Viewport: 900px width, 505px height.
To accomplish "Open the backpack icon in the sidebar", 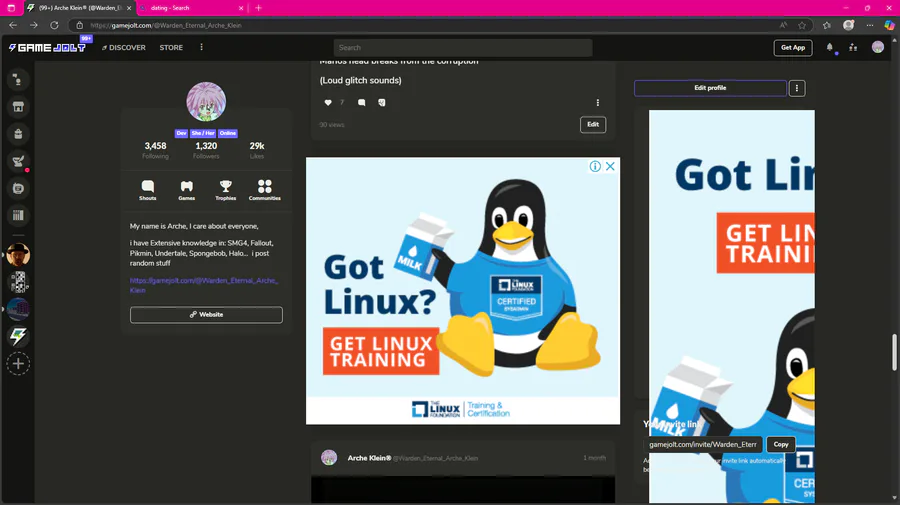I will coord(18,134).
